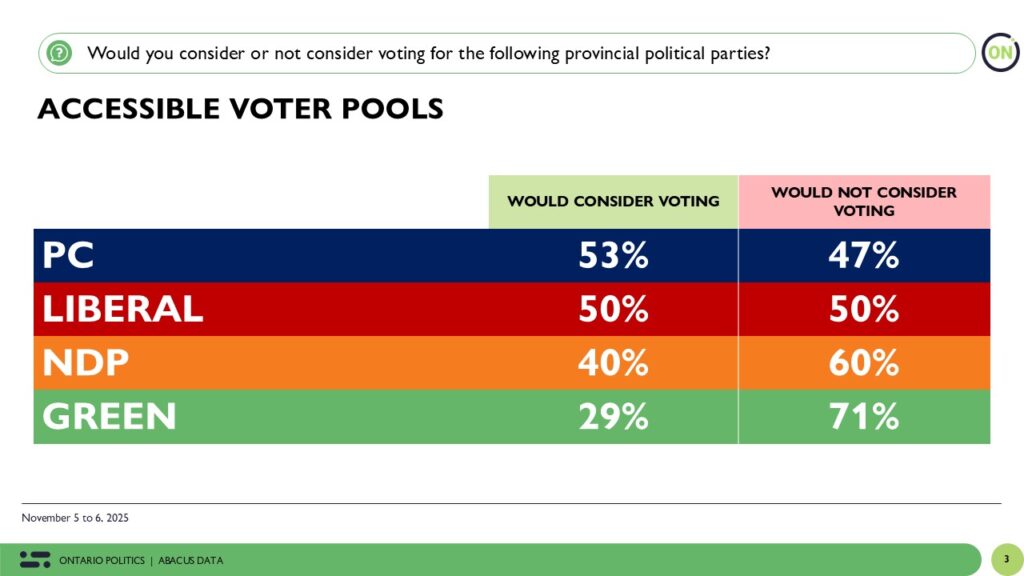This screenshot has width=1024, height=576.
Task: Select the survey question text at top
Action: (428, 53)
